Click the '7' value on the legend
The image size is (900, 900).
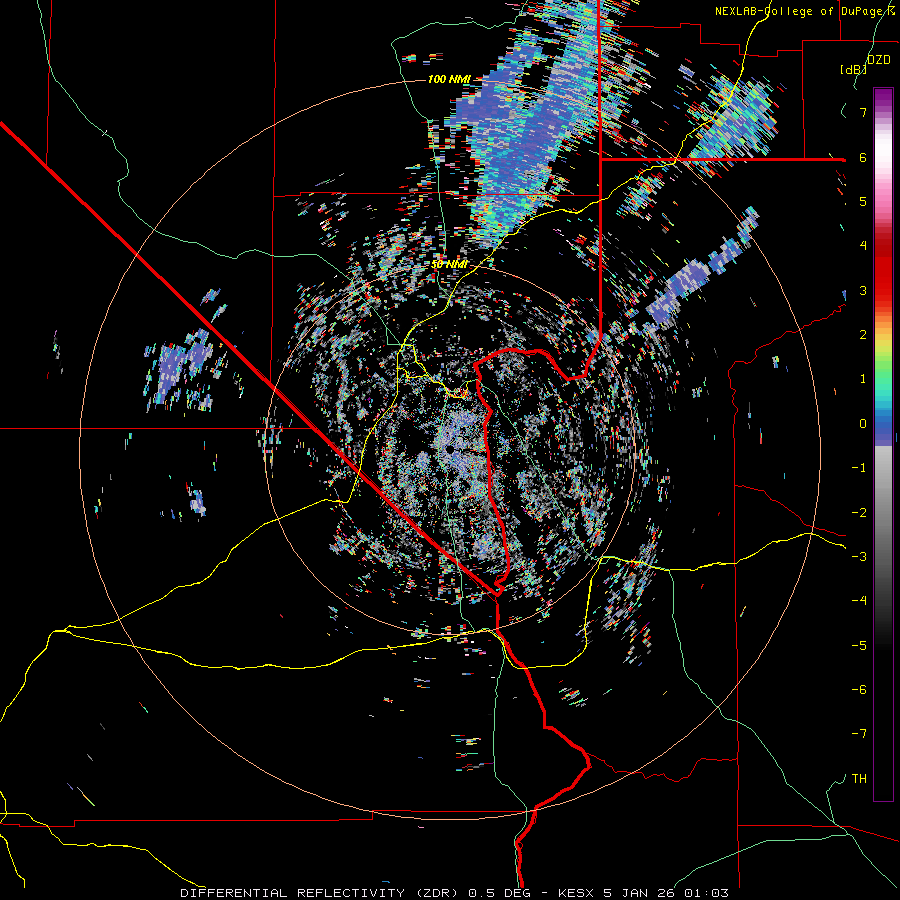point(863,112)
